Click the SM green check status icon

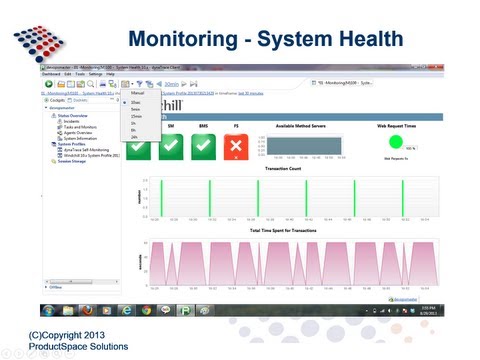[171, 147]
